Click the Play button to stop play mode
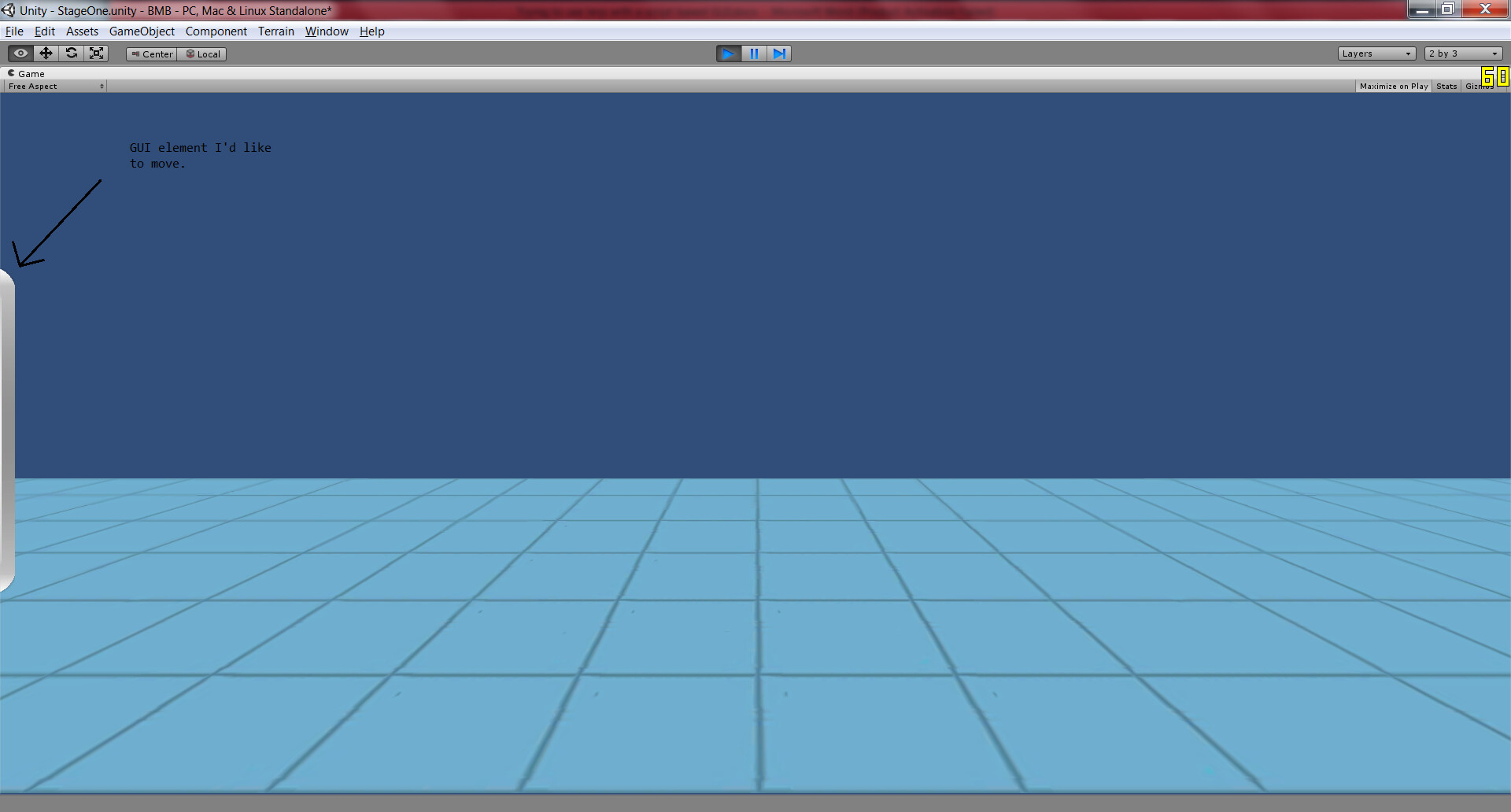Image resolution: width=1511 pixels, height=812 pixels. click(x=728, y=54)
